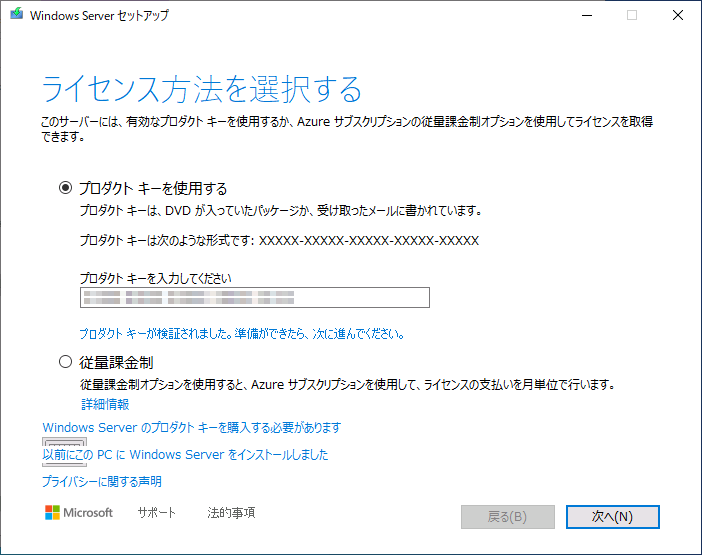The width and height of the screenshot is (702, 555).
Task: Click the ライセンス方法を選択する heading
Action: [201, 89]
